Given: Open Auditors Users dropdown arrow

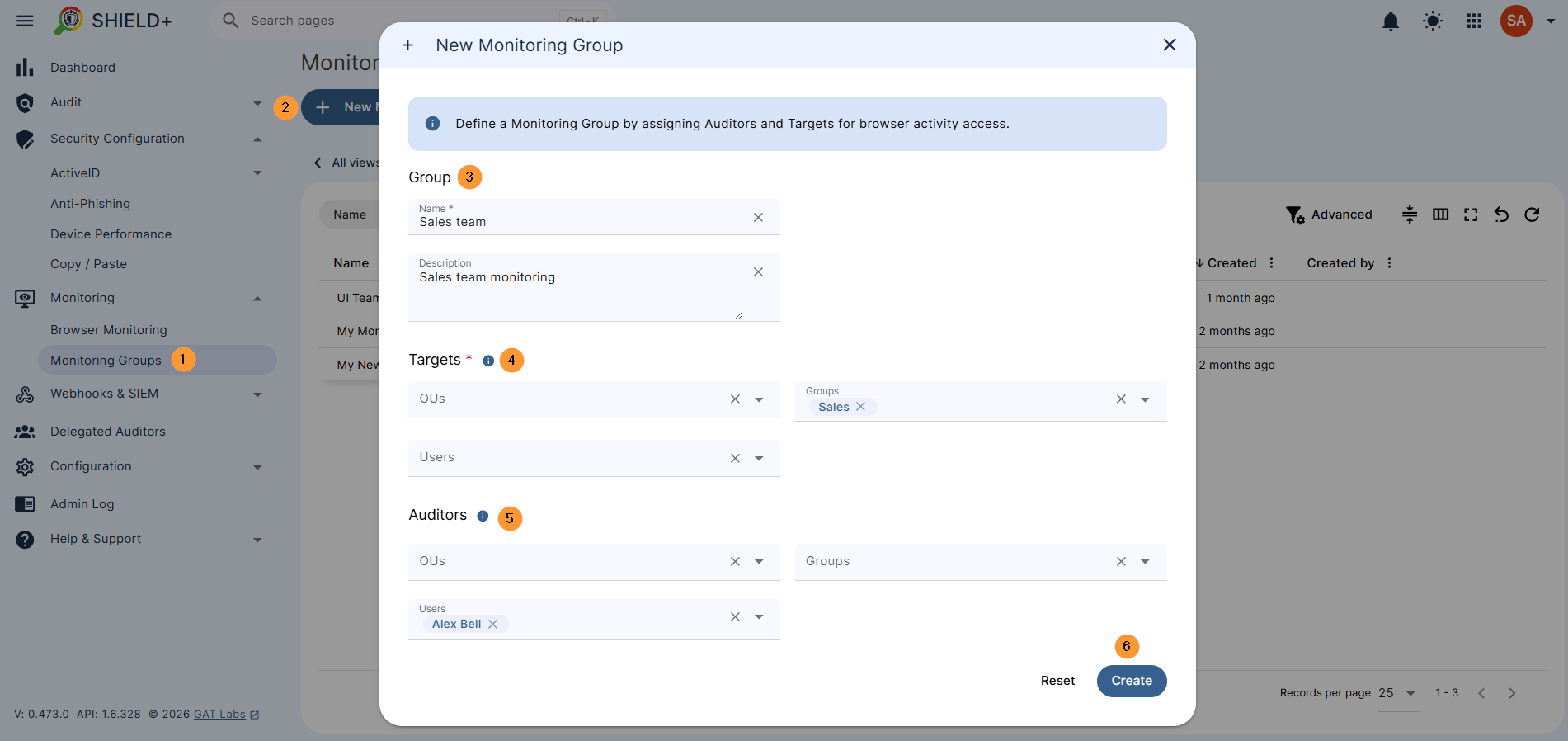Looking at the screenshot, I should [x=759, y=616].
